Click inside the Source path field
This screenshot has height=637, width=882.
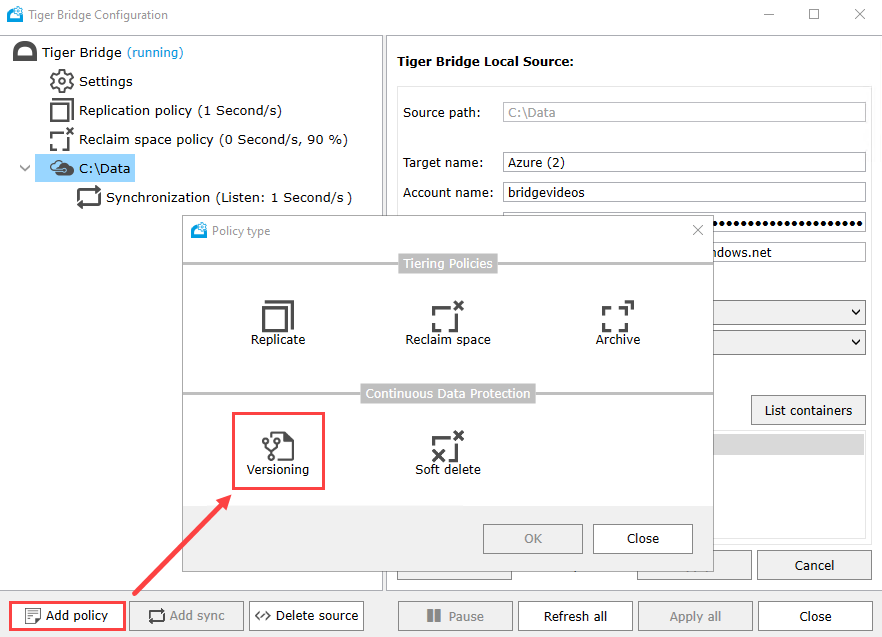[x=683, y=112]
